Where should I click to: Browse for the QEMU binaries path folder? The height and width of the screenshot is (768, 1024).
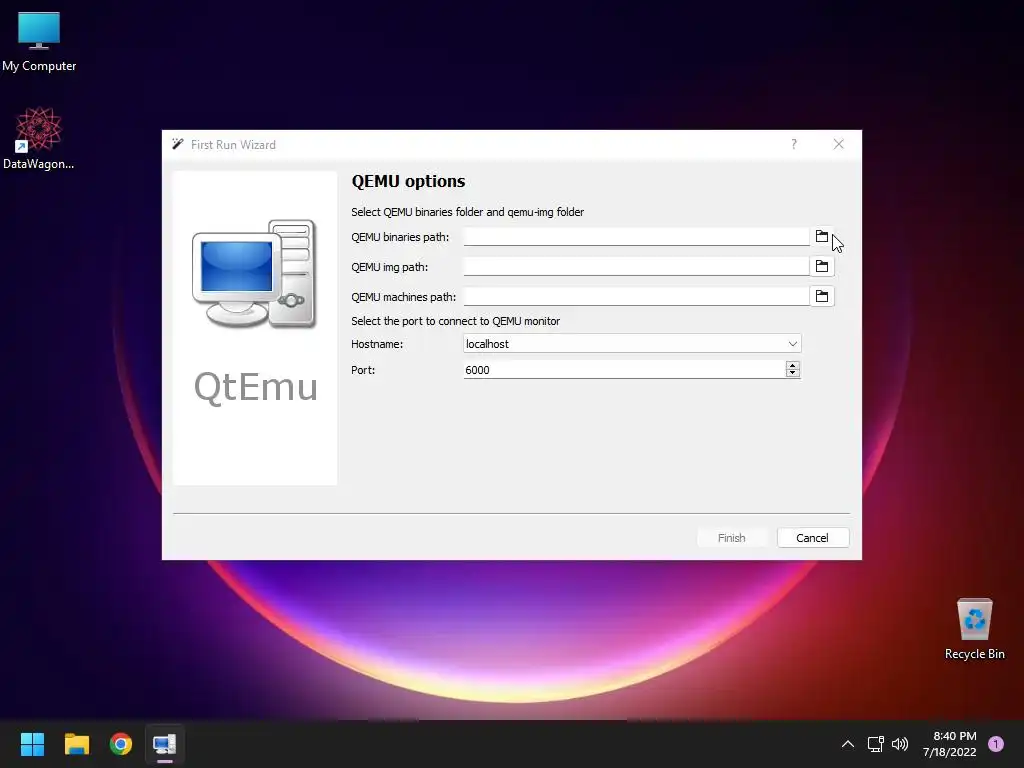822,236
